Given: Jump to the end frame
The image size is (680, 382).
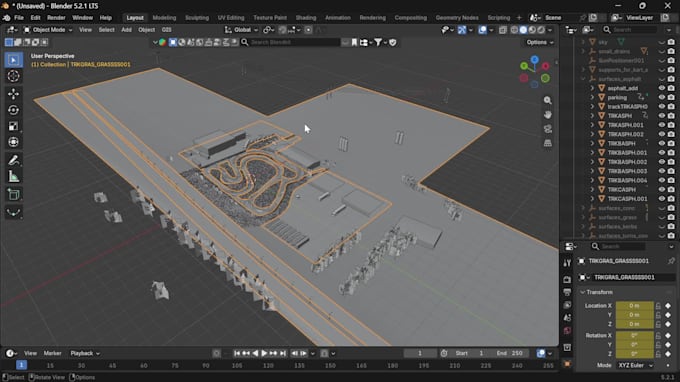Looking at the screenshot, I should pos(283,353).
